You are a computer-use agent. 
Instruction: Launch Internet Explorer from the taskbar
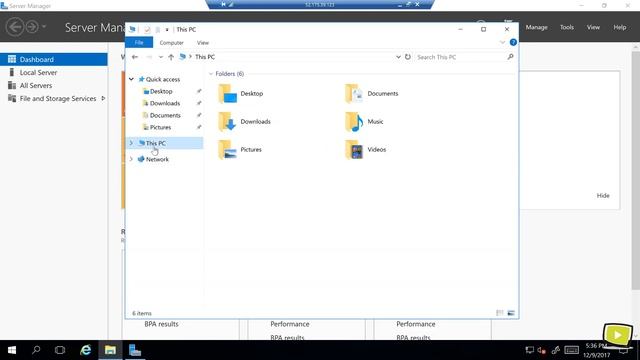pos(85,350)
